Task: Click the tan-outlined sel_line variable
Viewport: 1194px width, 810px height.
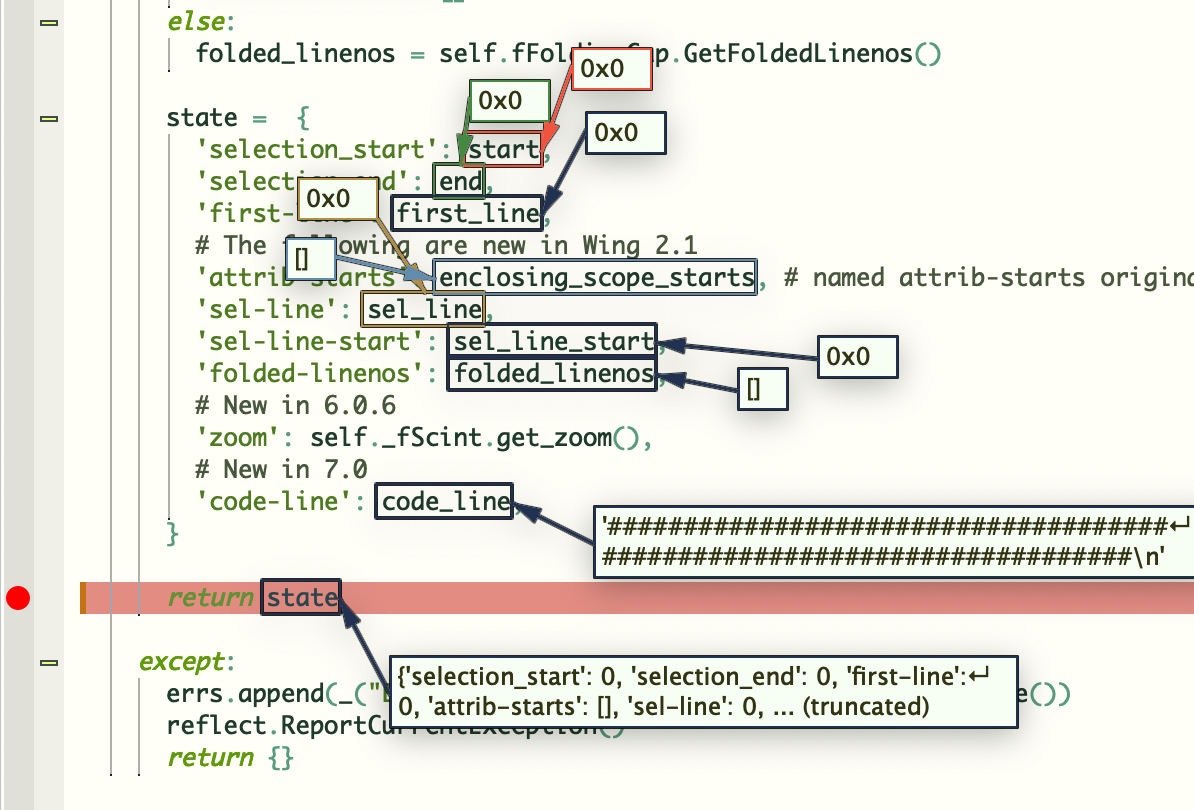Action: 423,309
